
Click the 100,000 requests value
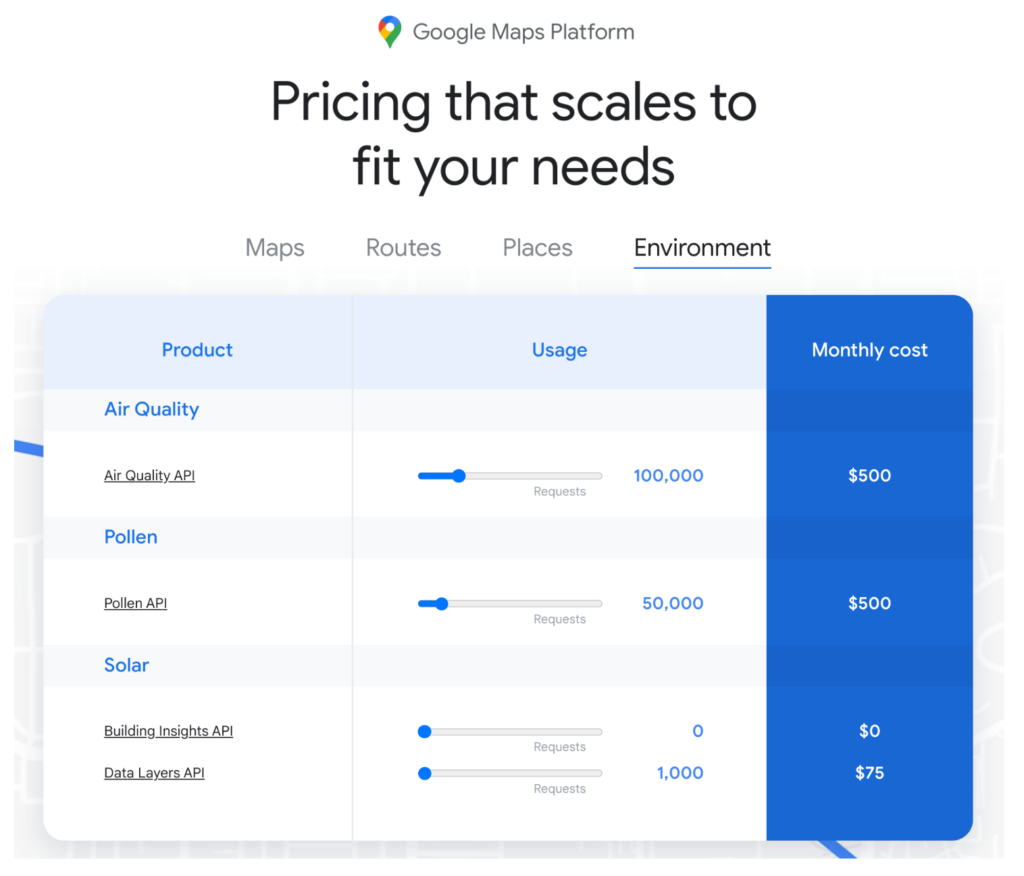[668, 476]
